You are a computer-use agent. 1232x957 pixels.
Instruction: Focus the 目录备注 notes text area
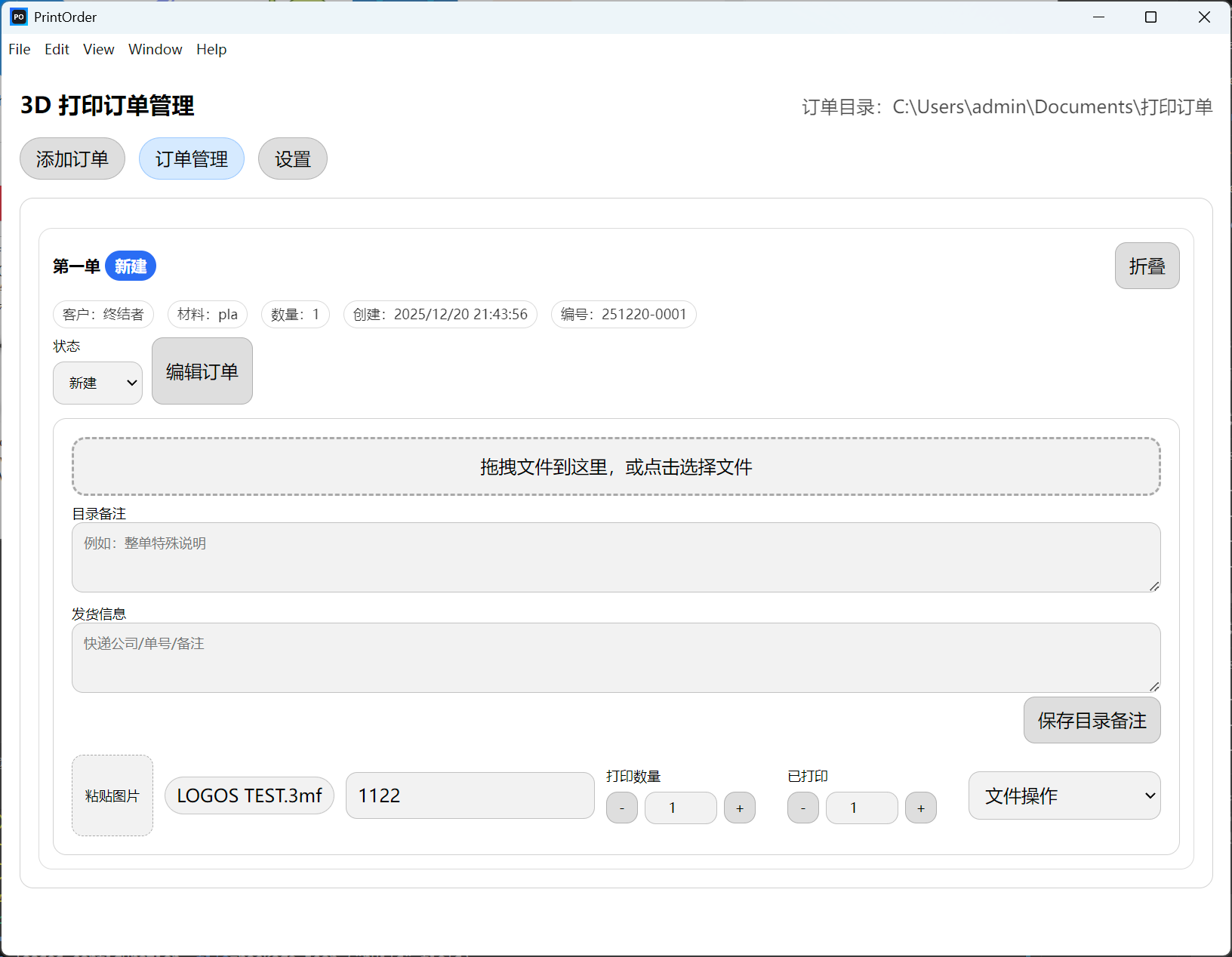[616, 557]
